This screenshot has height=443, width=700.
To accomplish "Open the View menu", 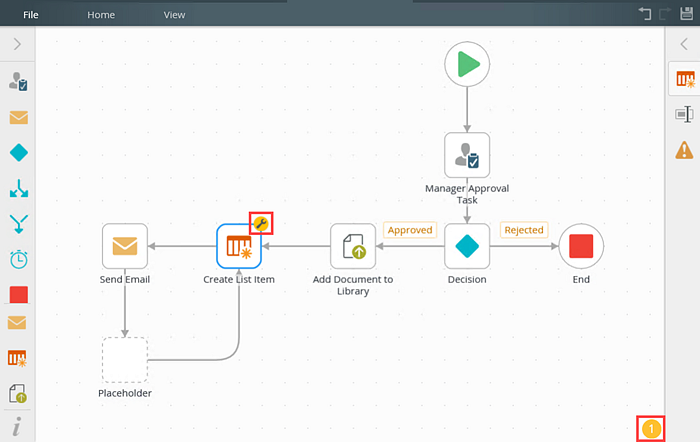I will coord(174,15).
